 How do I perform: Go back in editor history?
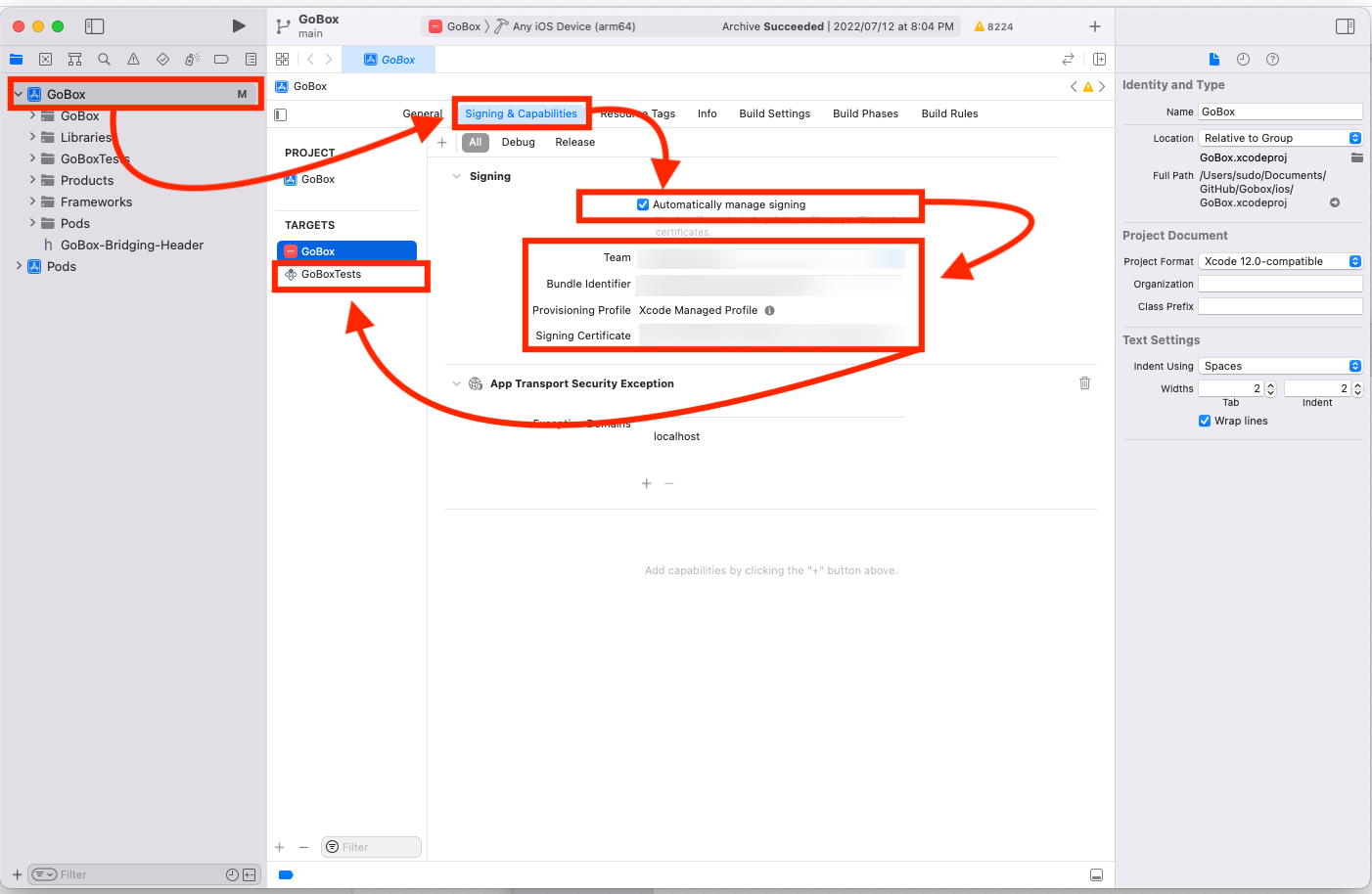coord(310,60)
